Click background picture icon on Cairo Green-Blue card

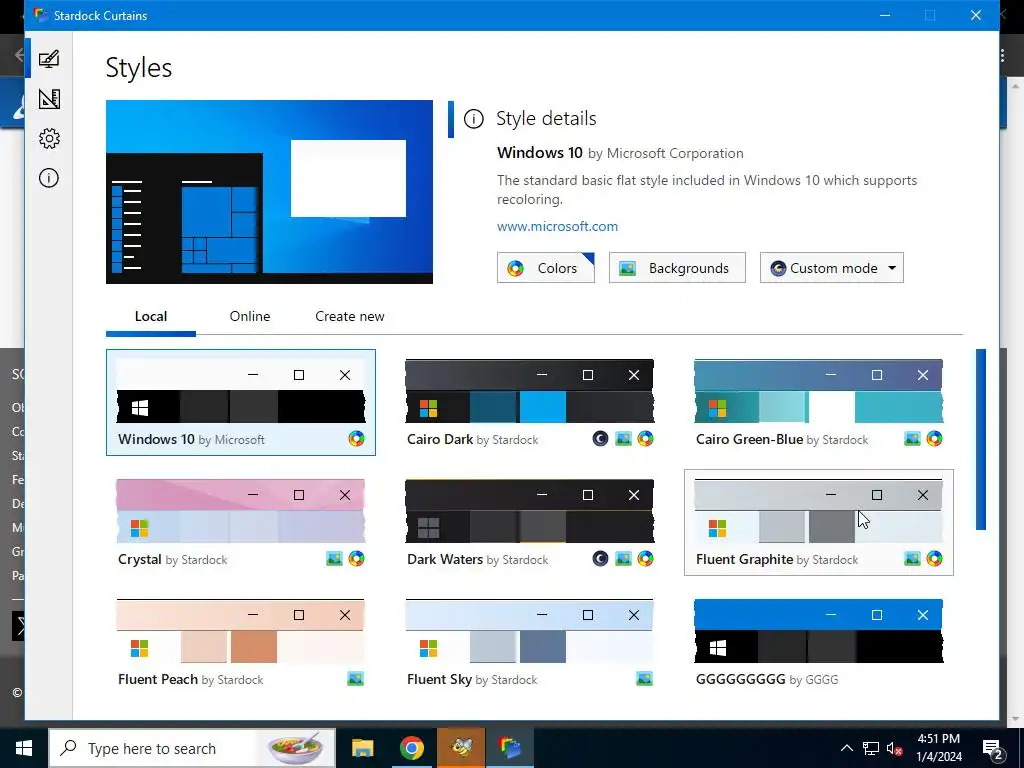tap(912, 439)
